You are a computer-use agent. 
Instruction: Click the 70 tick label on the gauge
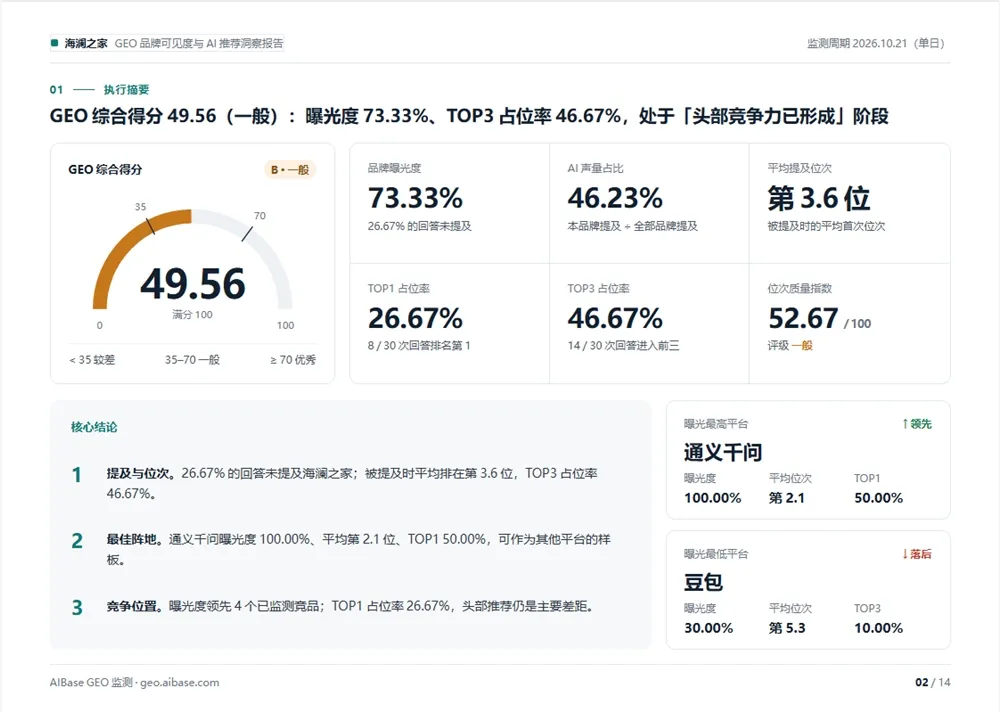[260, 216]
